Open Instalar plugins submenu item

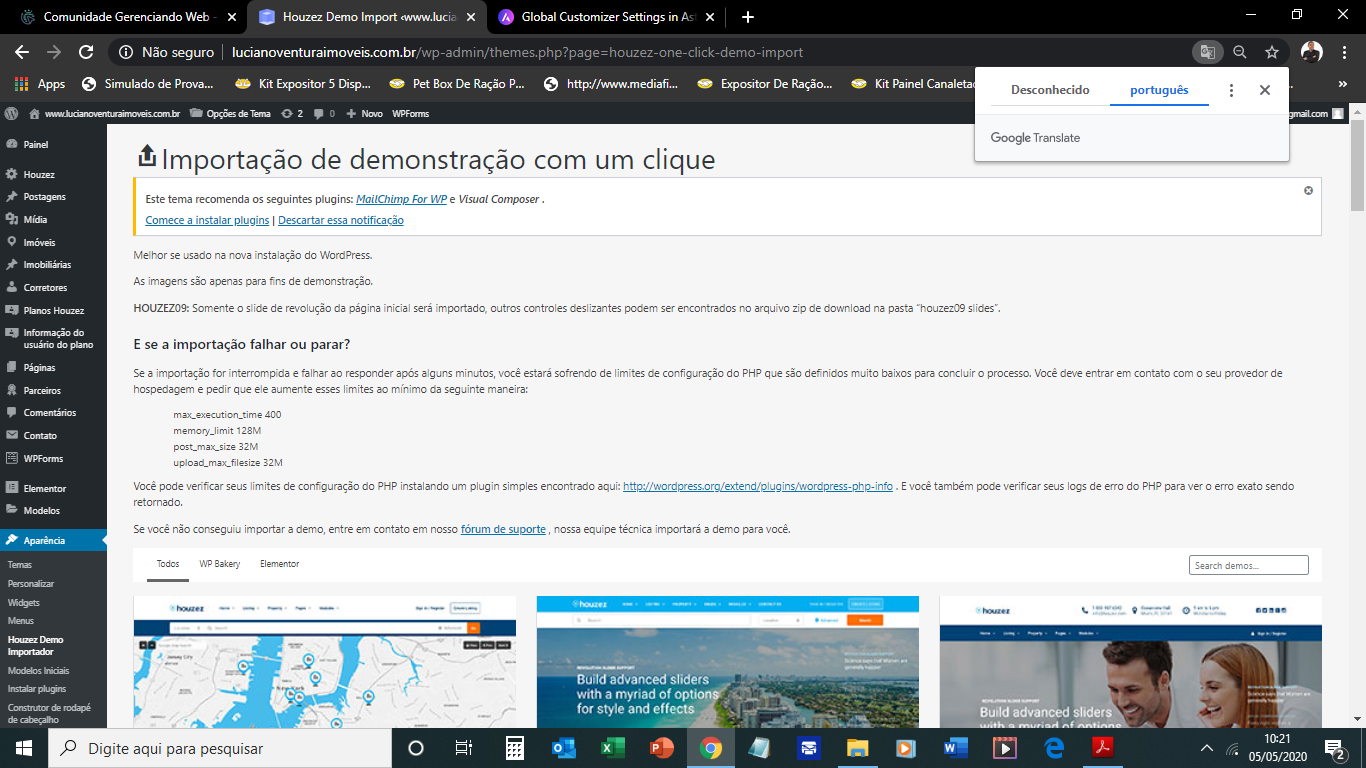pyautogui.click(x=37, y=689)
